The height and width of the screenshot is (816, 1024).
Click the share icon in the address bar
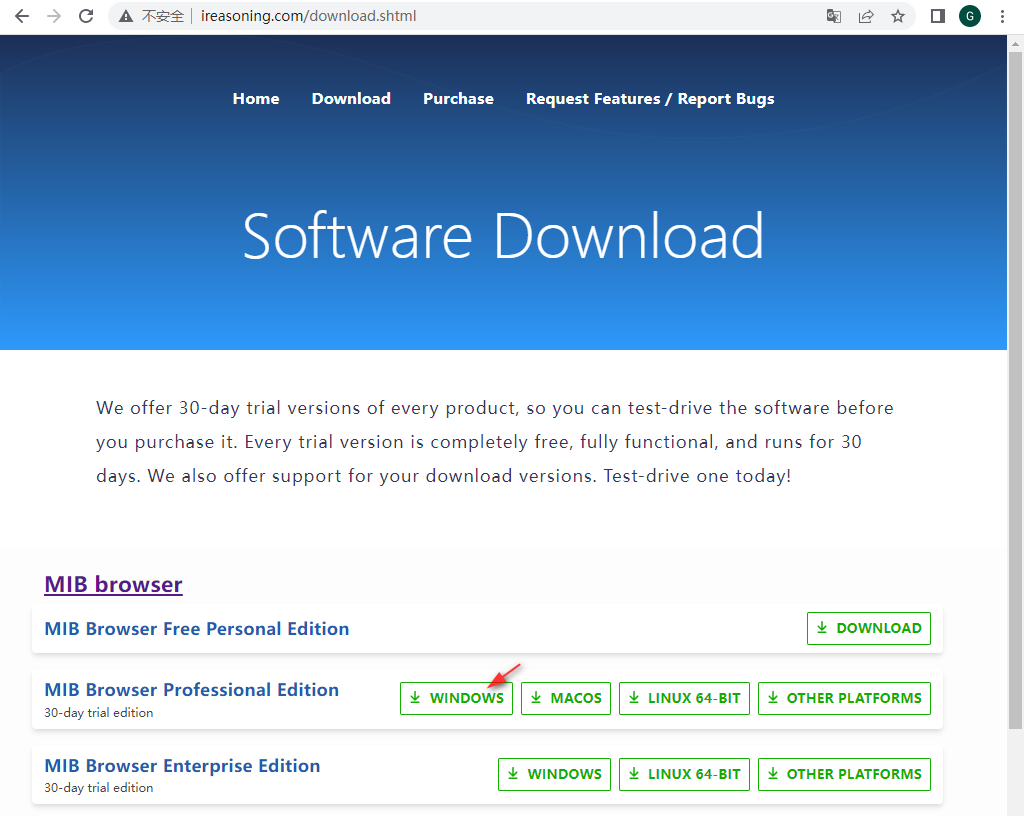tap(866, 16)
